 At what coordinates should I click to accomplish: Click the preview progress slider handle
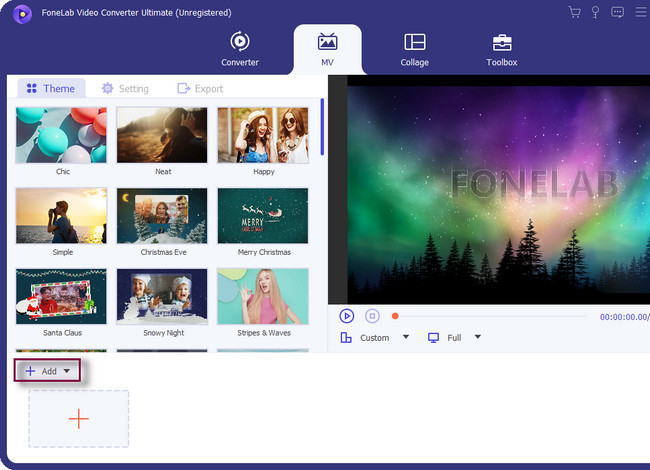395,316
